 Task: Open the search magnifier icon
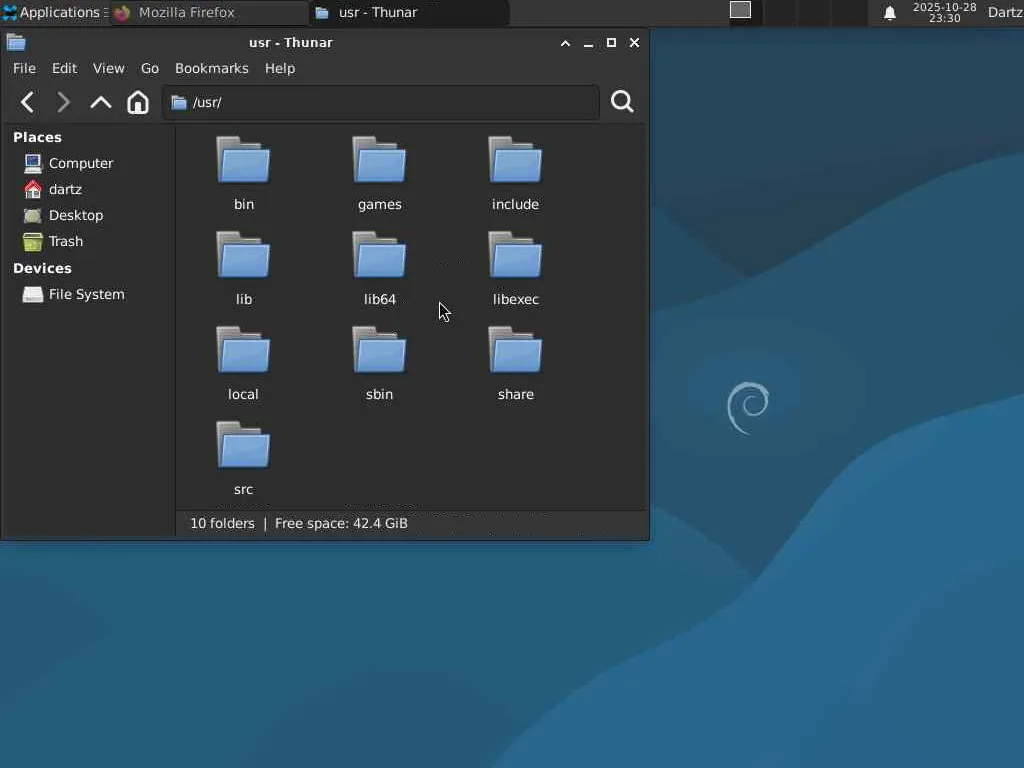(622, 102)
